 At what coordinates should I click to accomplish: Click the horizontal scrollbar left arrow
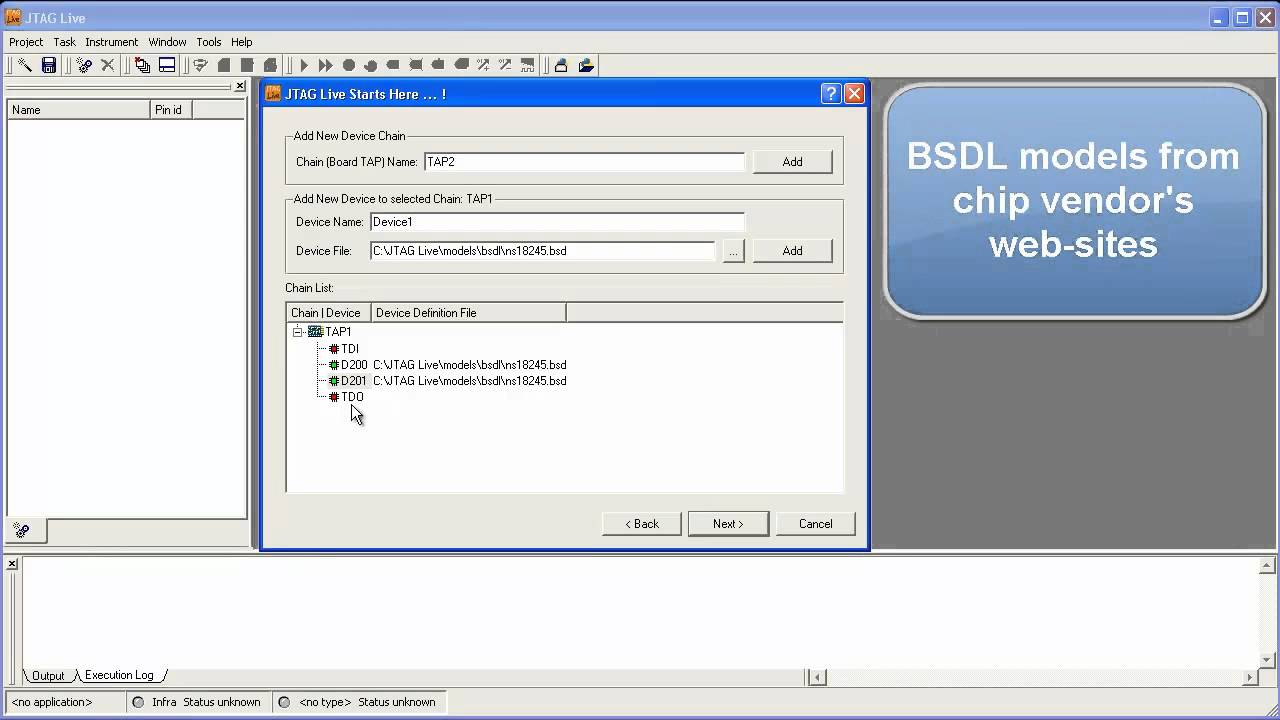(x=817, y=677)
